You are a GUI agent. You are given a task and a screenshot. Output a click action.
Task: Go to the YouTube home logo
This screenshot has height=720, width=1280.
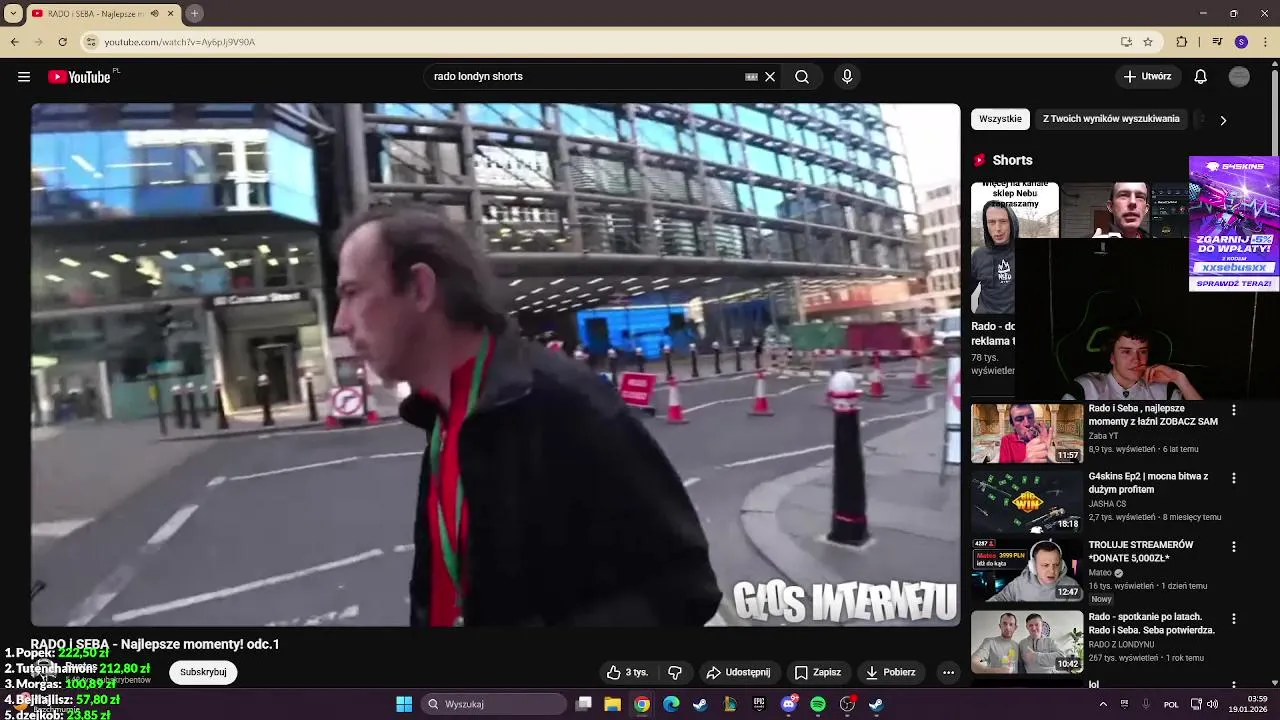(x=80, y=77)
